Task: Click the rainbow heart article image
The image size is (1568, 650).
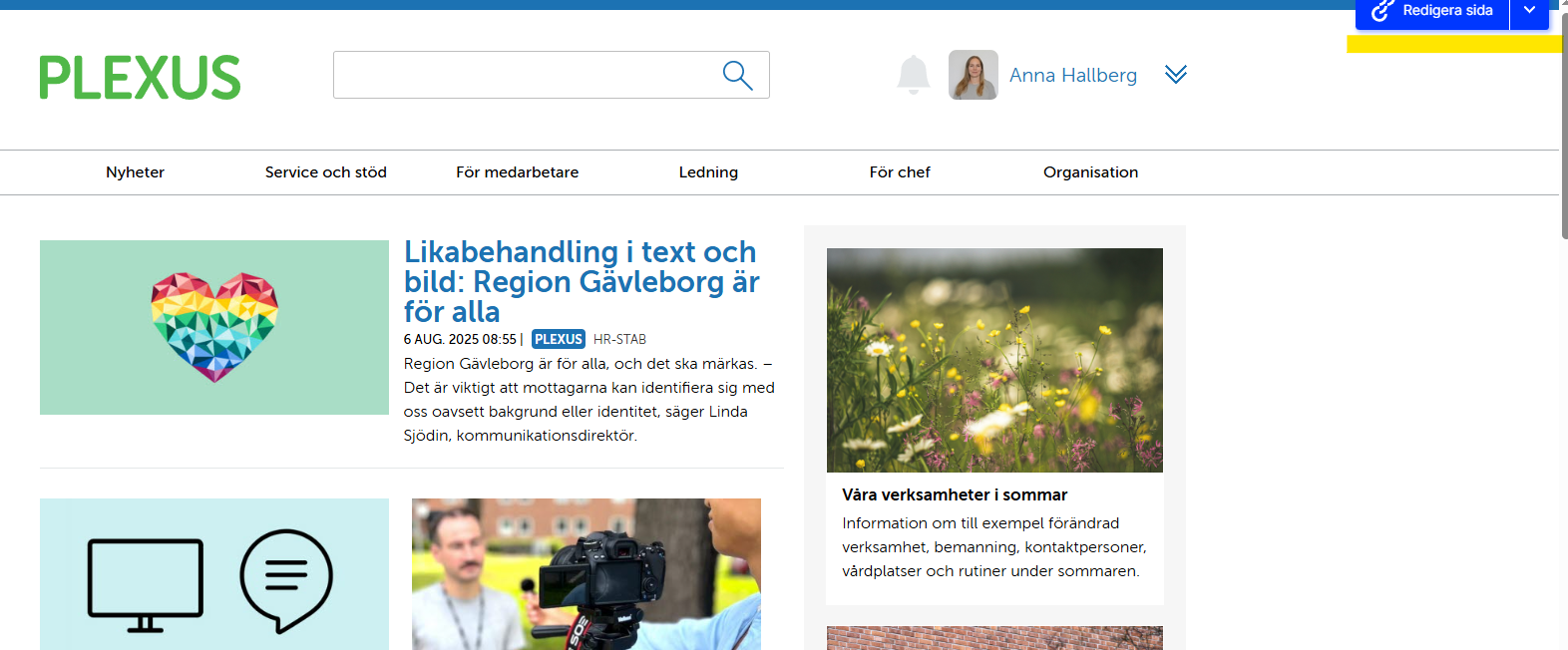Action: click(214, 327)
